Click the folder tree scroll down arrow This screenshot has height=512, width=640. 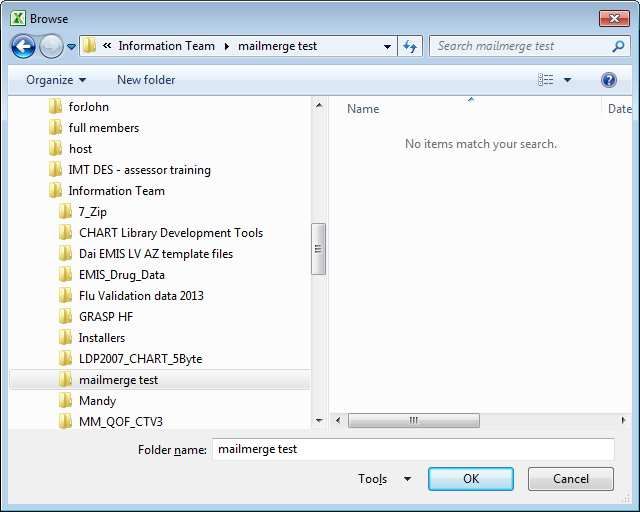319,420
